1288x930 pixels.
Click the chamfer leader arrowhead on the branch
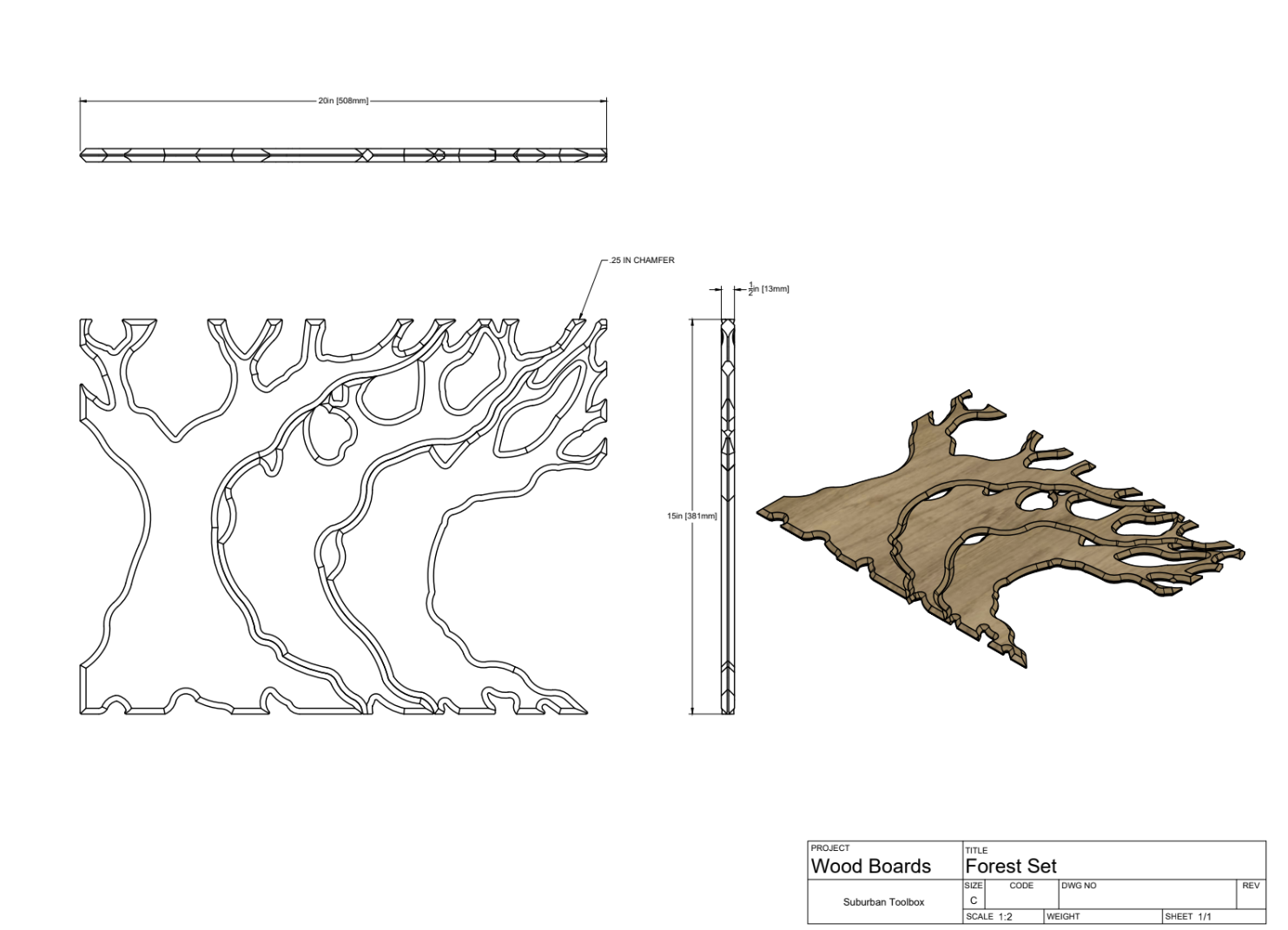[580, 319]
